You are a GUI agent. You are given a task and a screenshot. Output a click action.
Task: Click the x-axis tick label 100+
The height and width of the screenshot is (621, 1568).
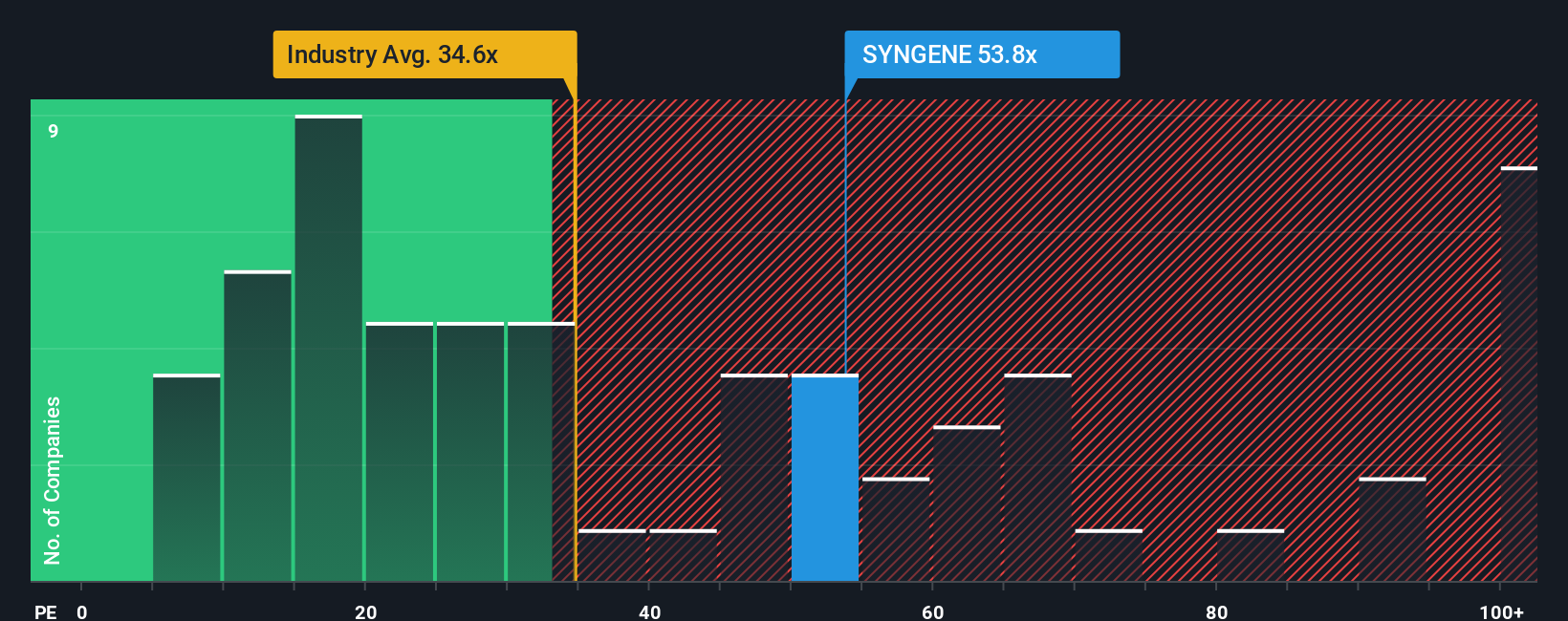(1501, 612)
